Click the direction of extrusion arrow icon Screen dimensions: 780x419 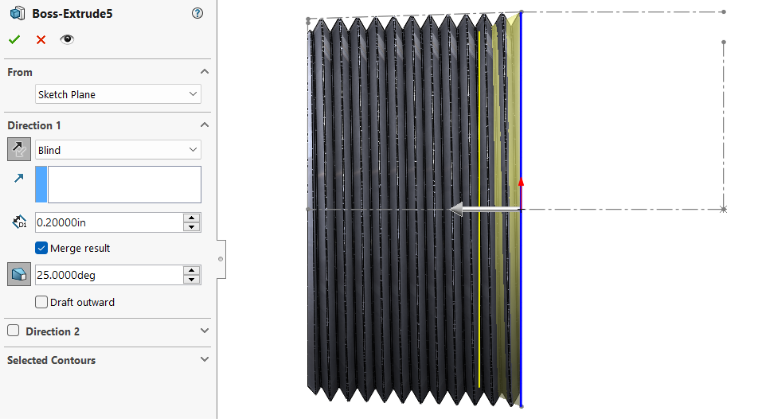[x=19, y=178]
